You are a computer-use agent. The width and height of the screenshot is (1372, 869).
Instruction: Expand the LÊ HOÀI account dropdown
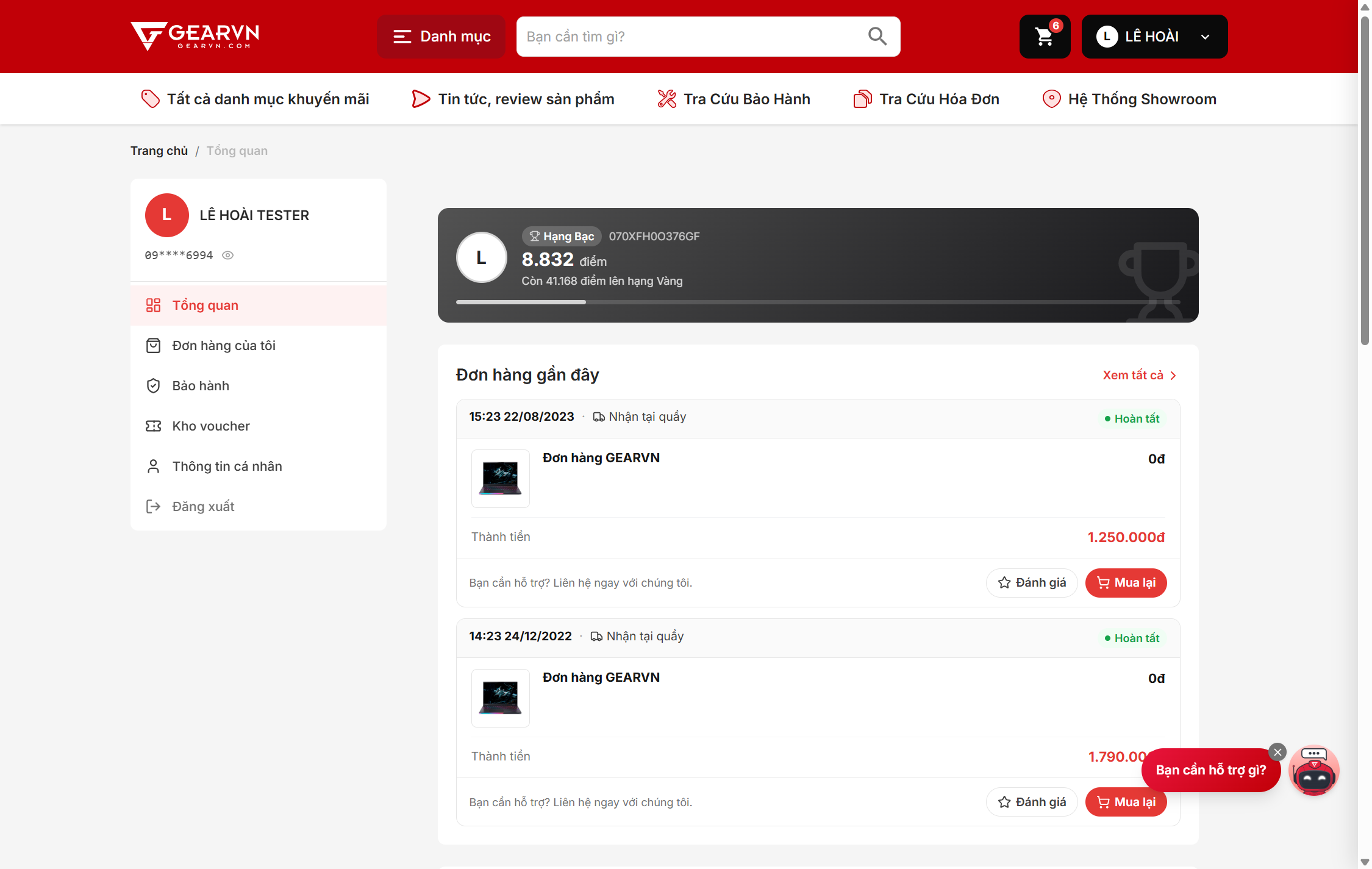[x=1154, y=37]
